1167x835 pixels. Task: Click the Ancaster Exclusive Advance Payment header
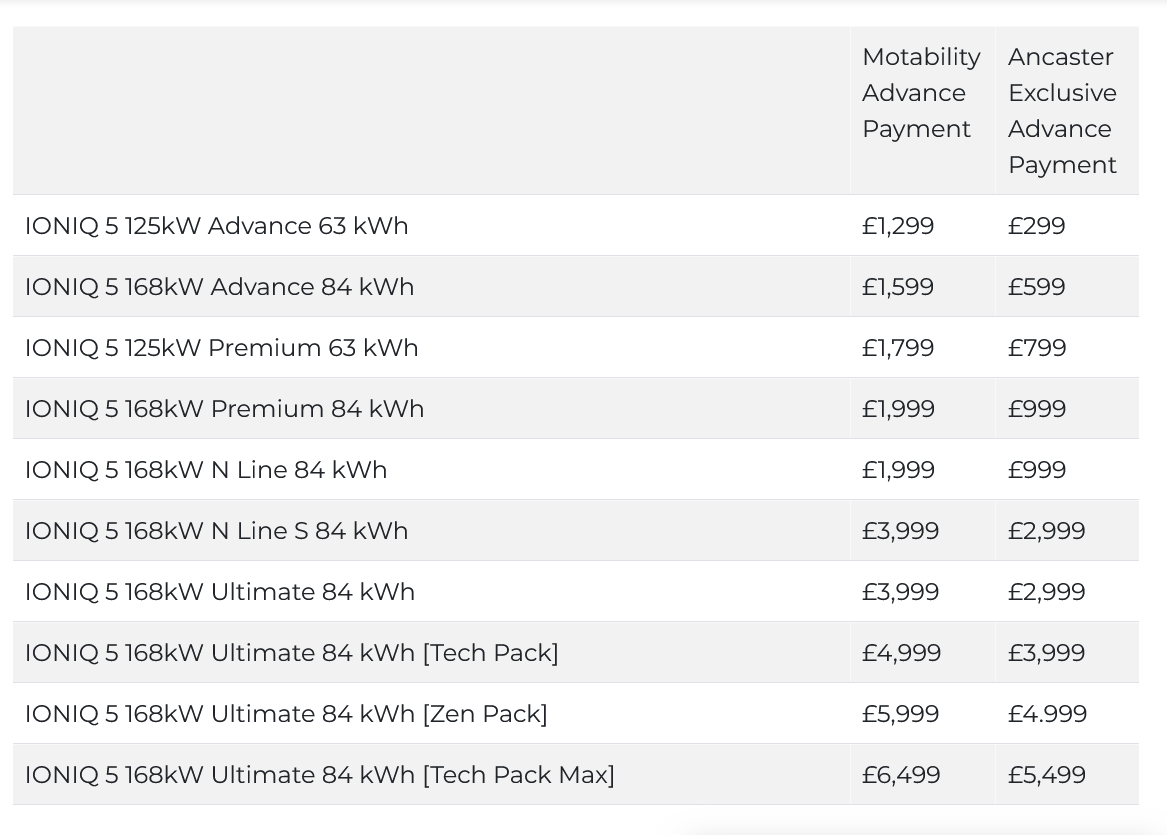coord(1062,111)
